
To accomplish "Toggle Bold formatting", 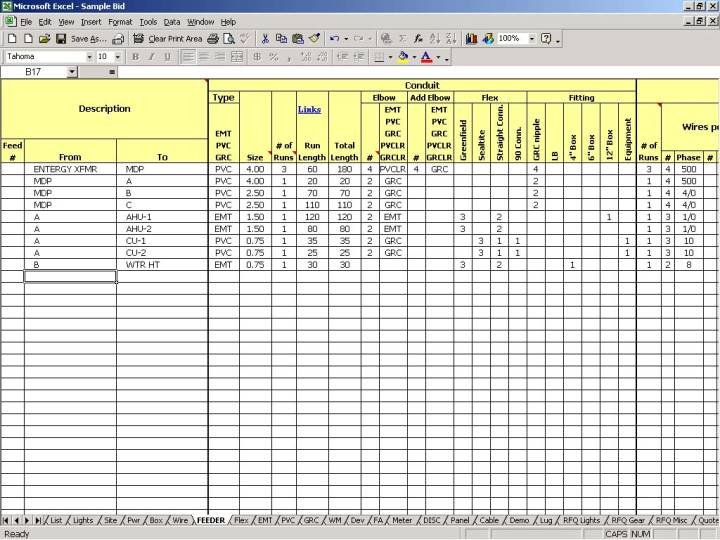I will [135, 57].
